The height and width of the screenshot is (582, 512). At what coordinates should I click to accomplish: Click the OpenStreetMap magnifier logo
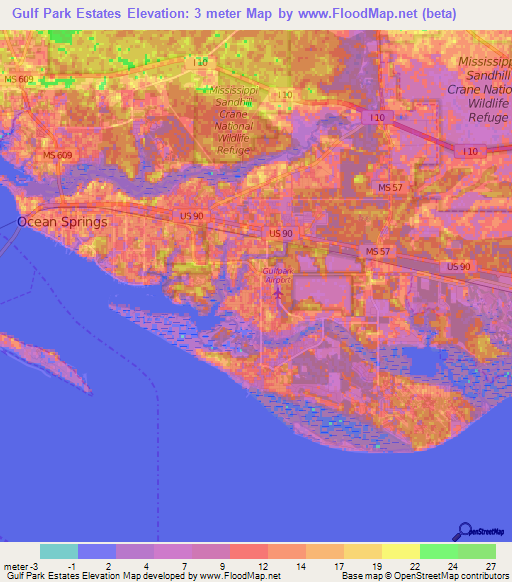point(478,532)
